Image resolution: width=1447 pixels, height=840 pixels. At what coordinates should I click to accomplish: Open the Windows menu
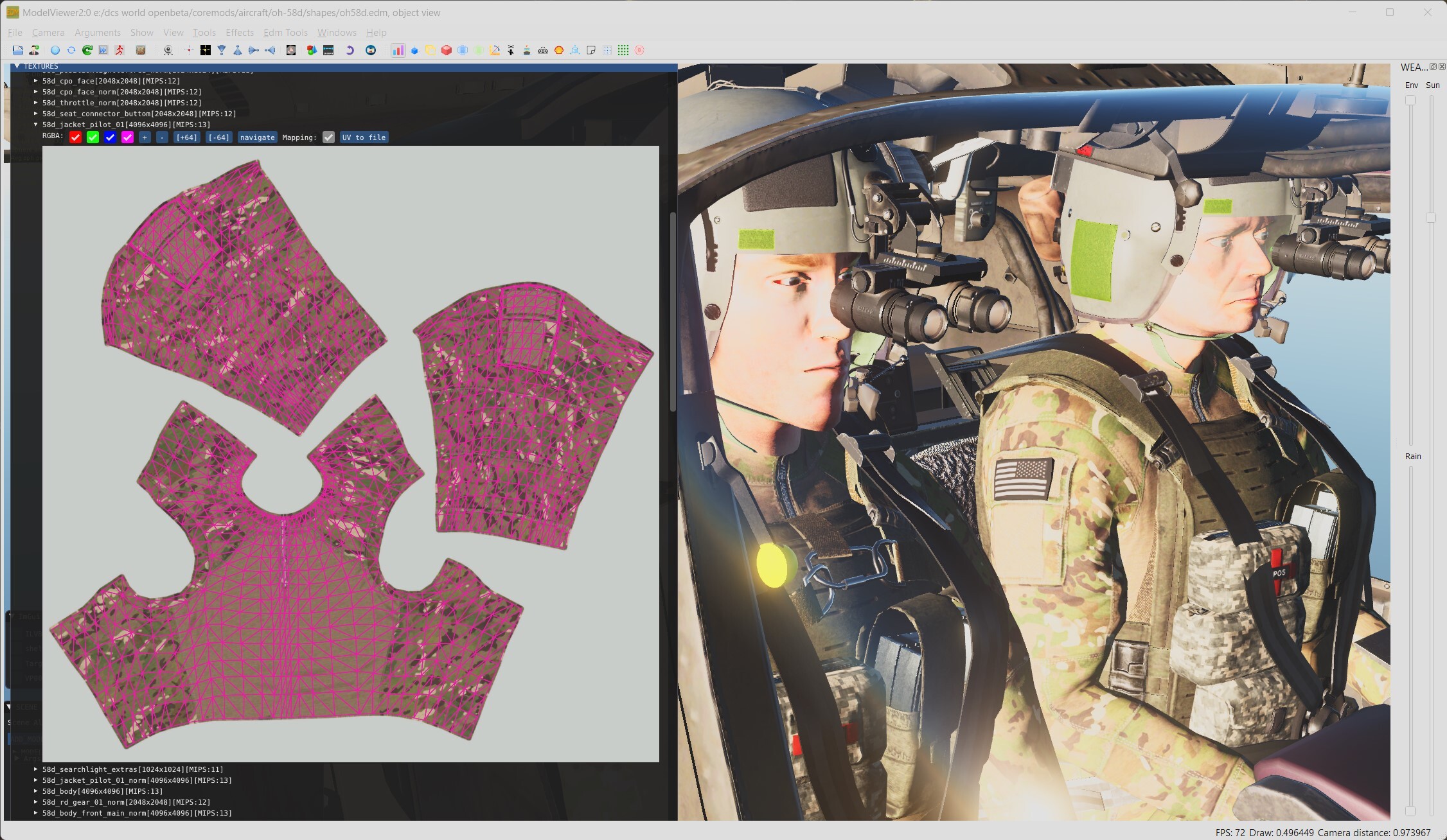click(x=337, y=33)
